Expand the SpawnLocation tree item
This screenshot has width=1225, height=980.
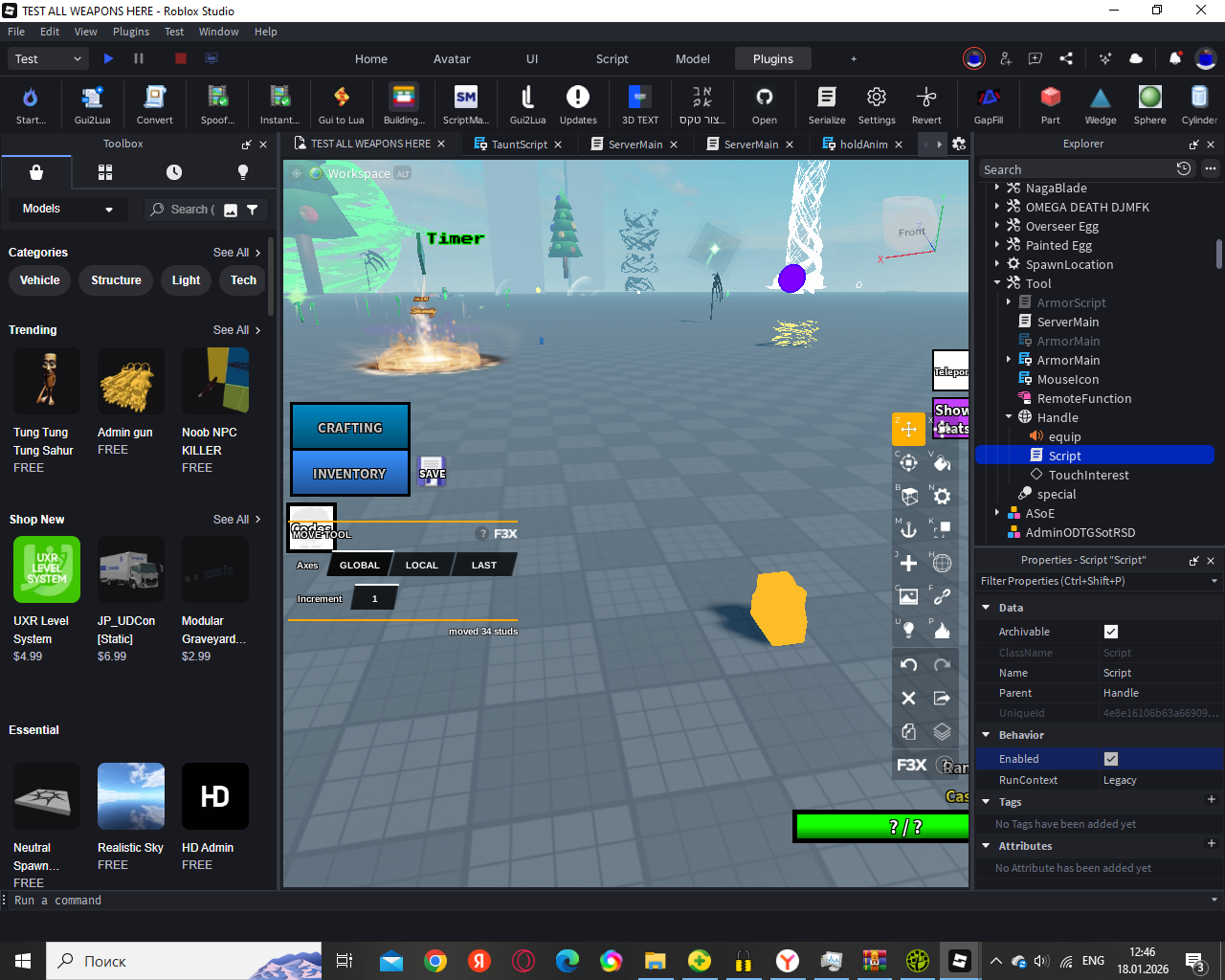coord(997,264)
